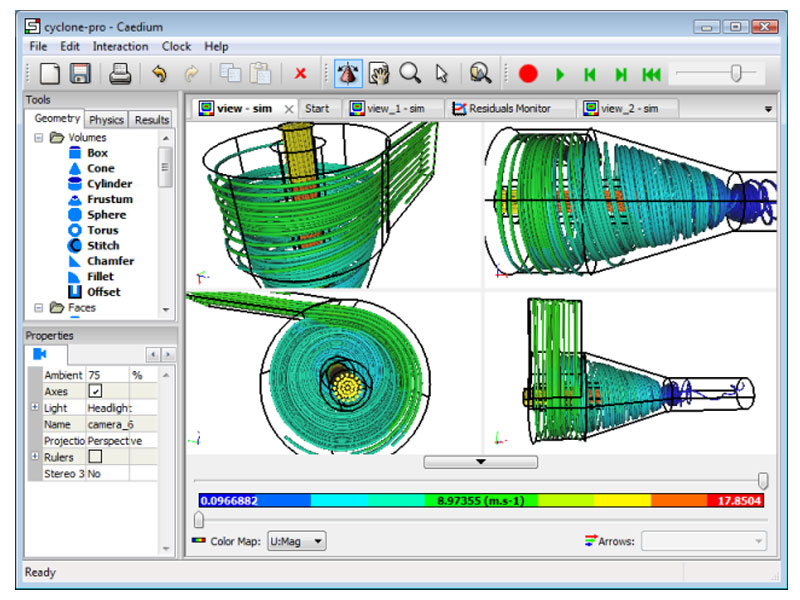
Task: Choose the arrow pointer select tool
Action: [441, 73]
